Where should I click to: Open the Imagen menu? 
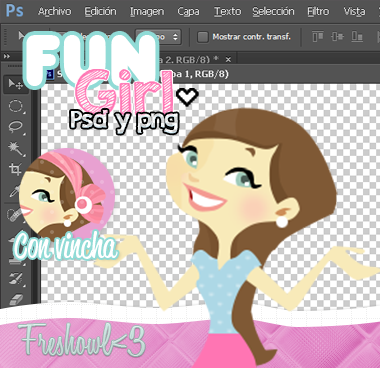point(147,11)
